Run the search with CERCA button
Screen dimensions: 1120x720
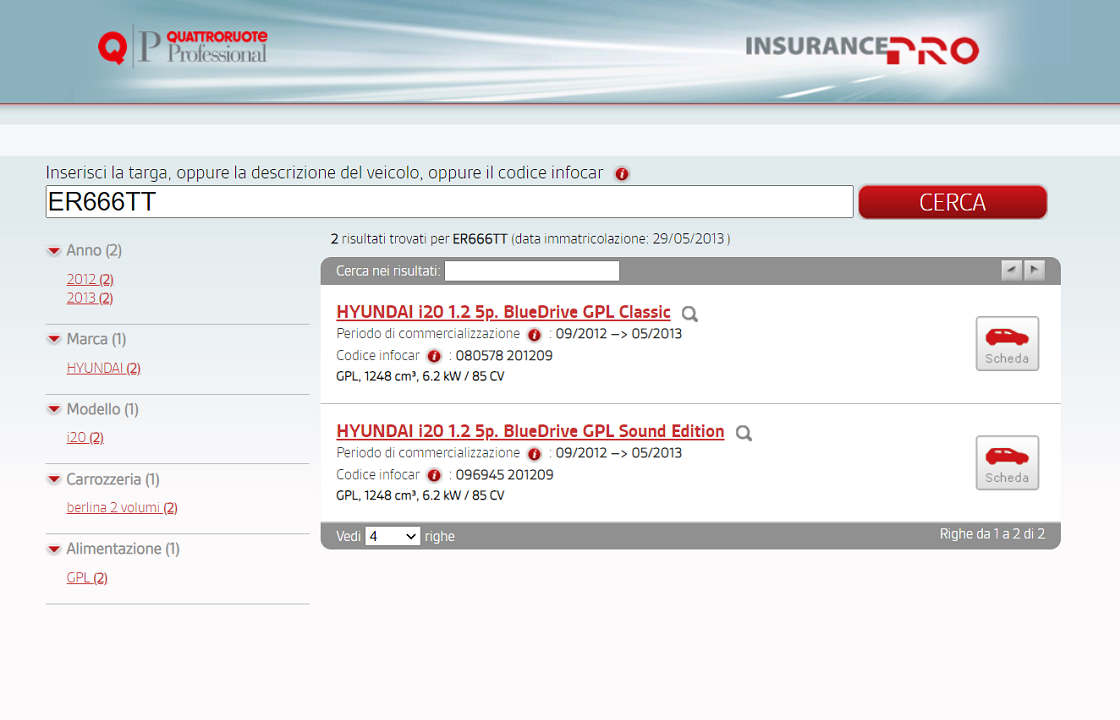point(953,202)
